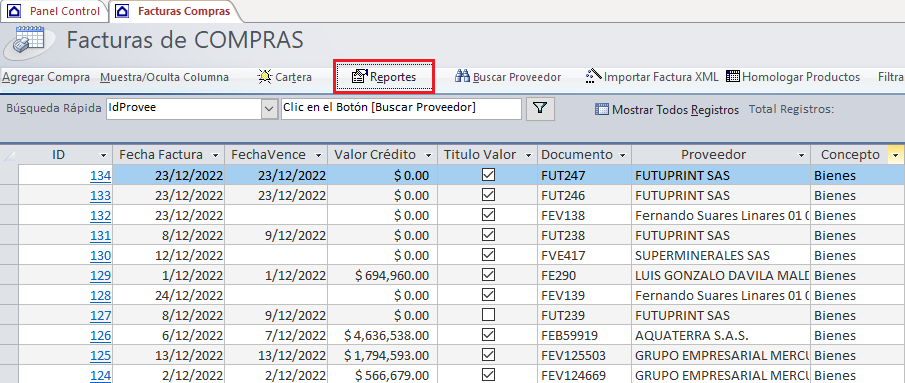Apply the funnel filter button
Screen dimensions: 905x383
tap(540, 108)
